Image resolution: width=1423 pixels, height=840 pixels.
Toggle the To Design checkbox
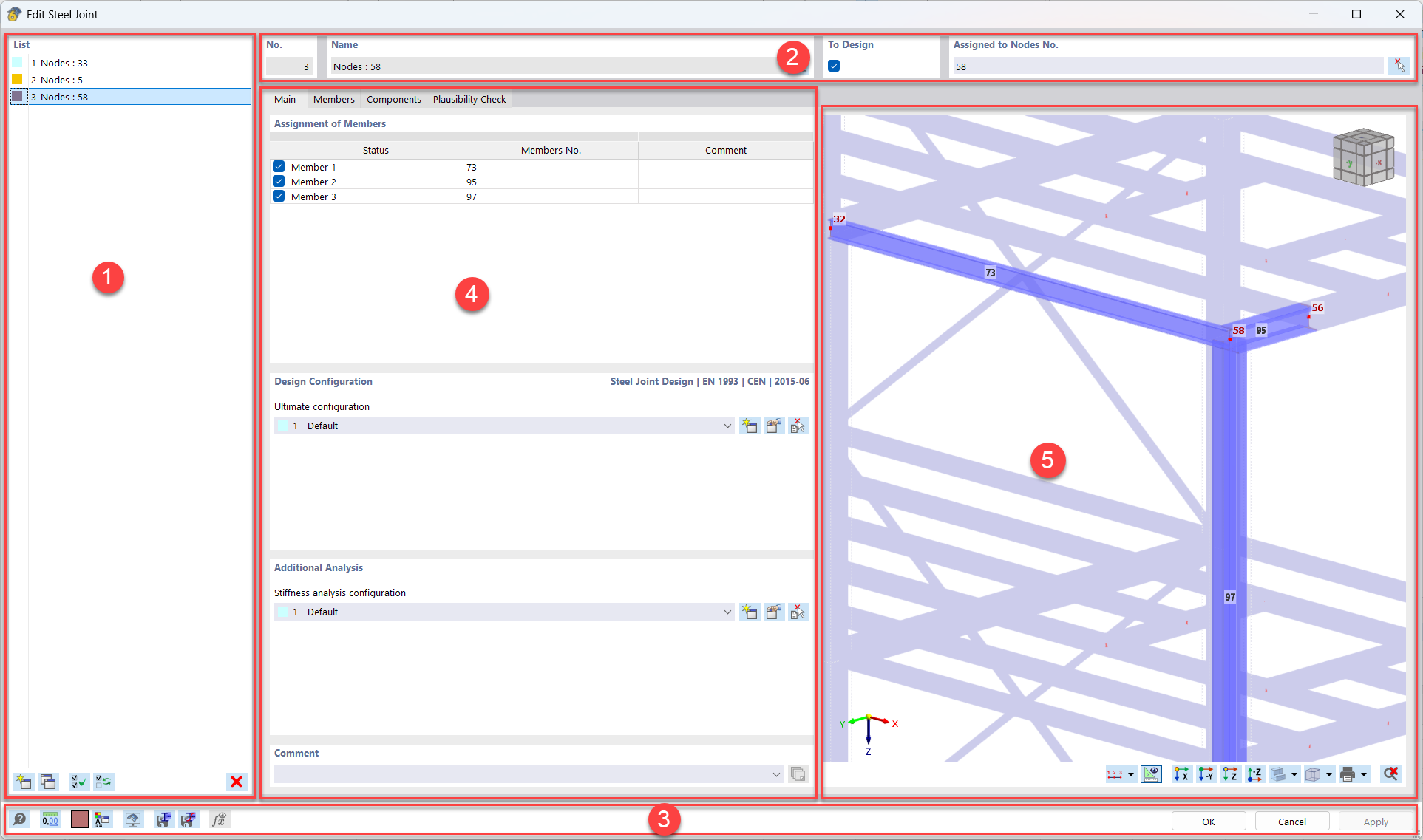coord(834,66)
